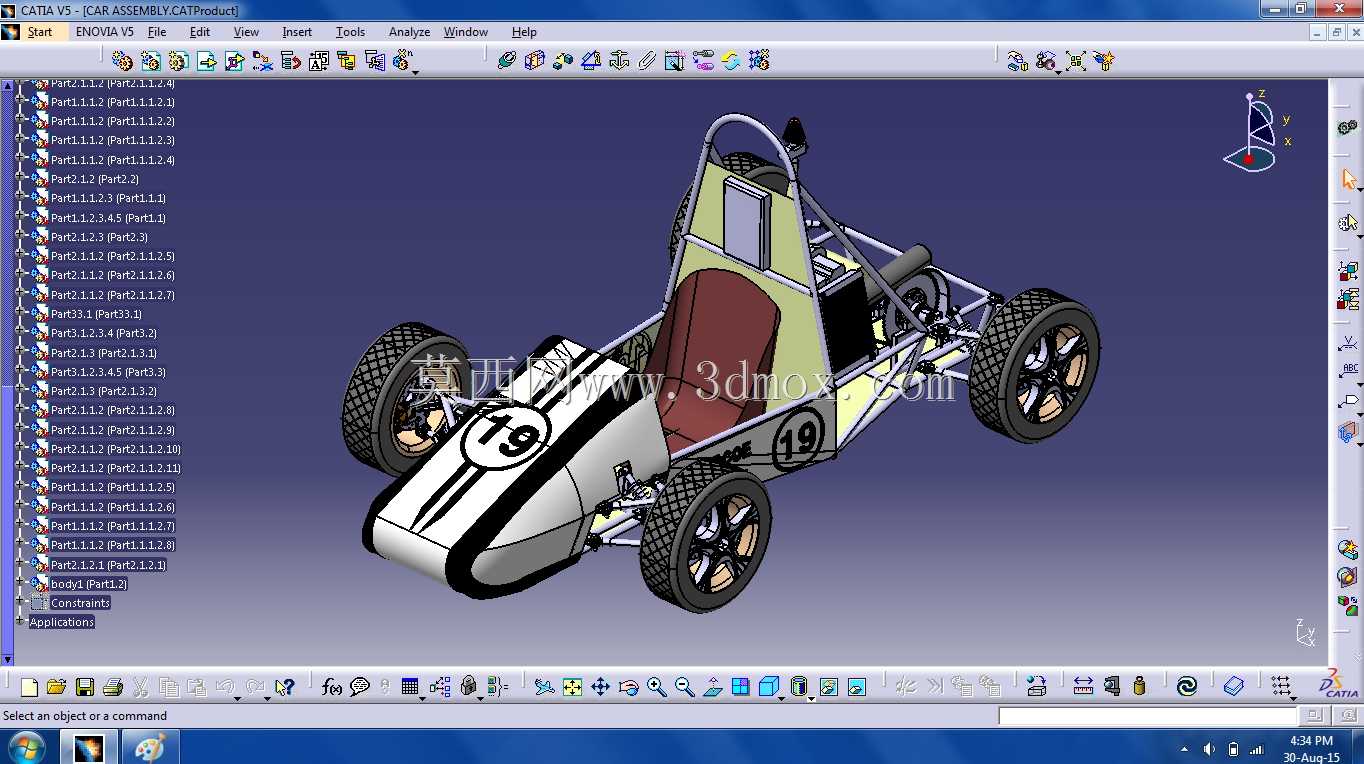1364x764 pixels.
Task: Open the Design Table icon
Action: pyautogui.click(x=409, y=687)
